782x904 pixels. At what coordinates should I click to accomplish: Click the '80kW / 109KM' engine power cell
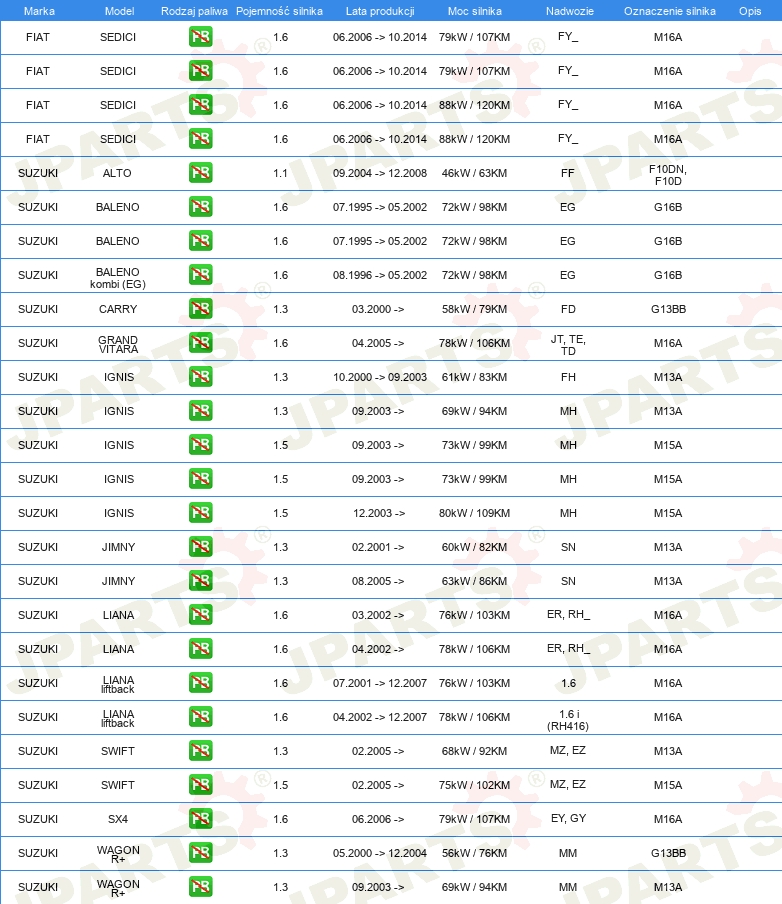[474, 513]
